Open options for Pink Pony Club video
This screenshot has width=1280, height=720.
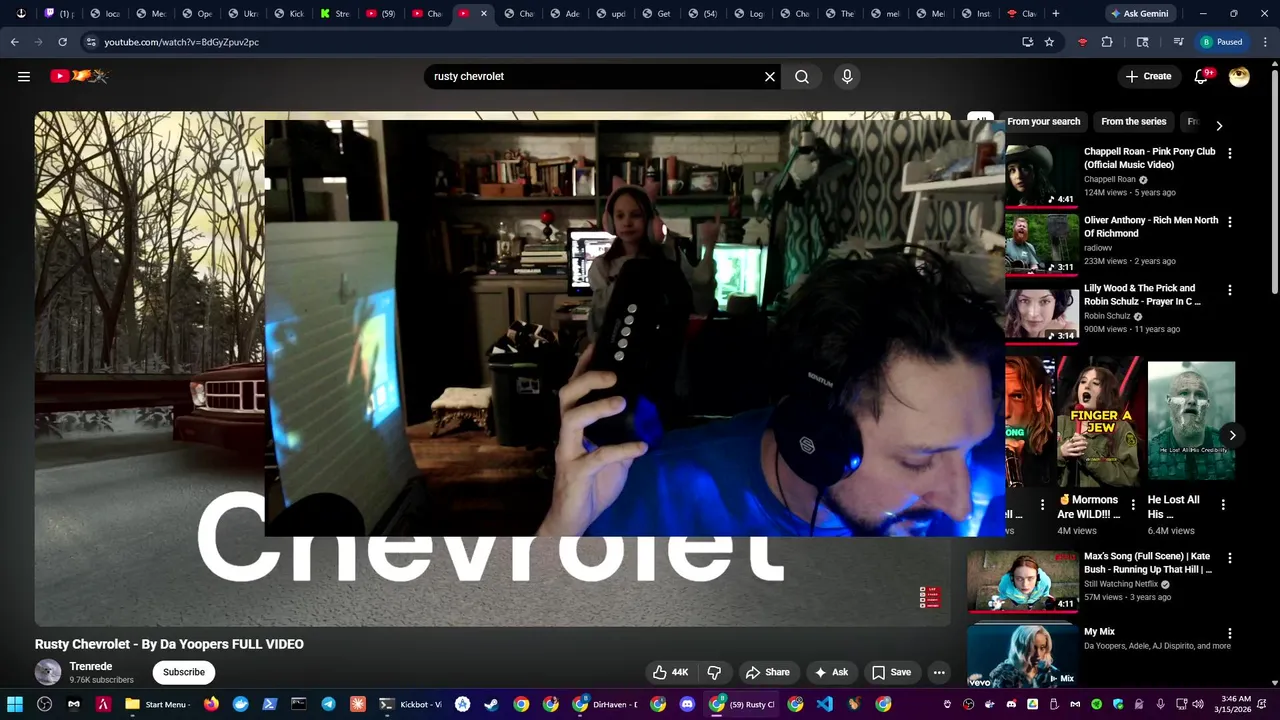click(1230, 154)
